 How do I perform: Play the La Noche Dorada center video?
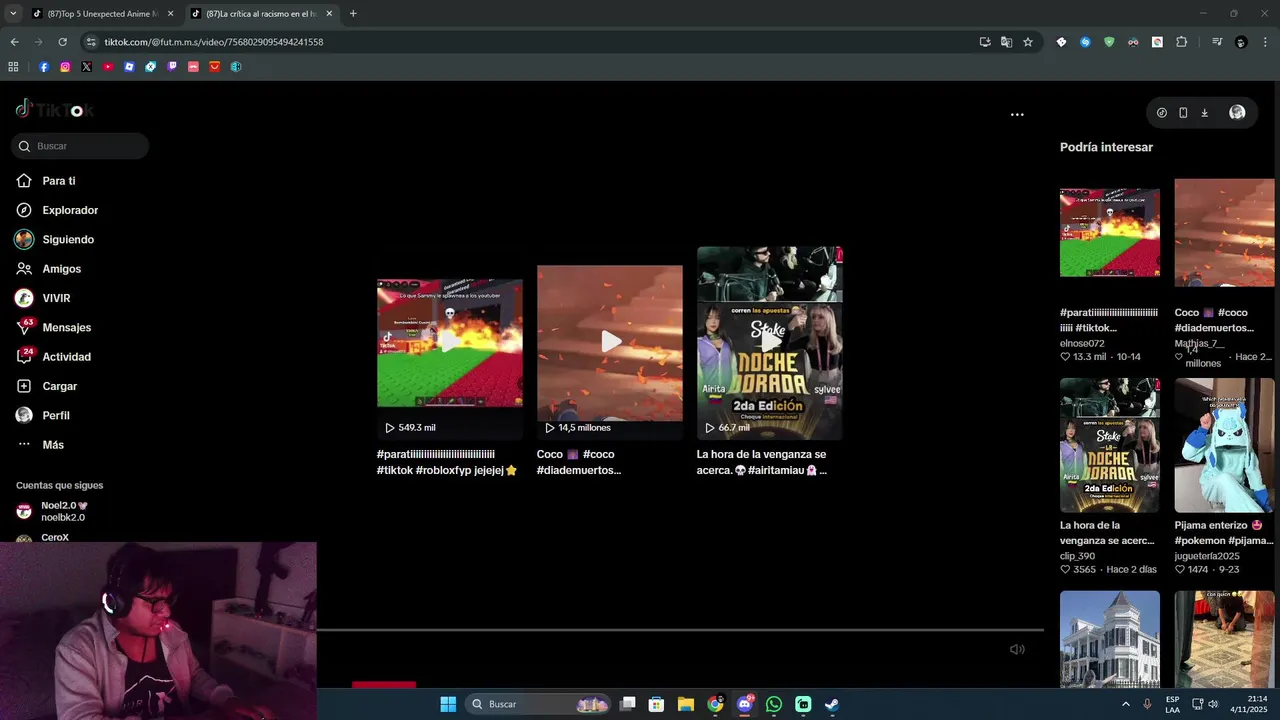[770, 343]
